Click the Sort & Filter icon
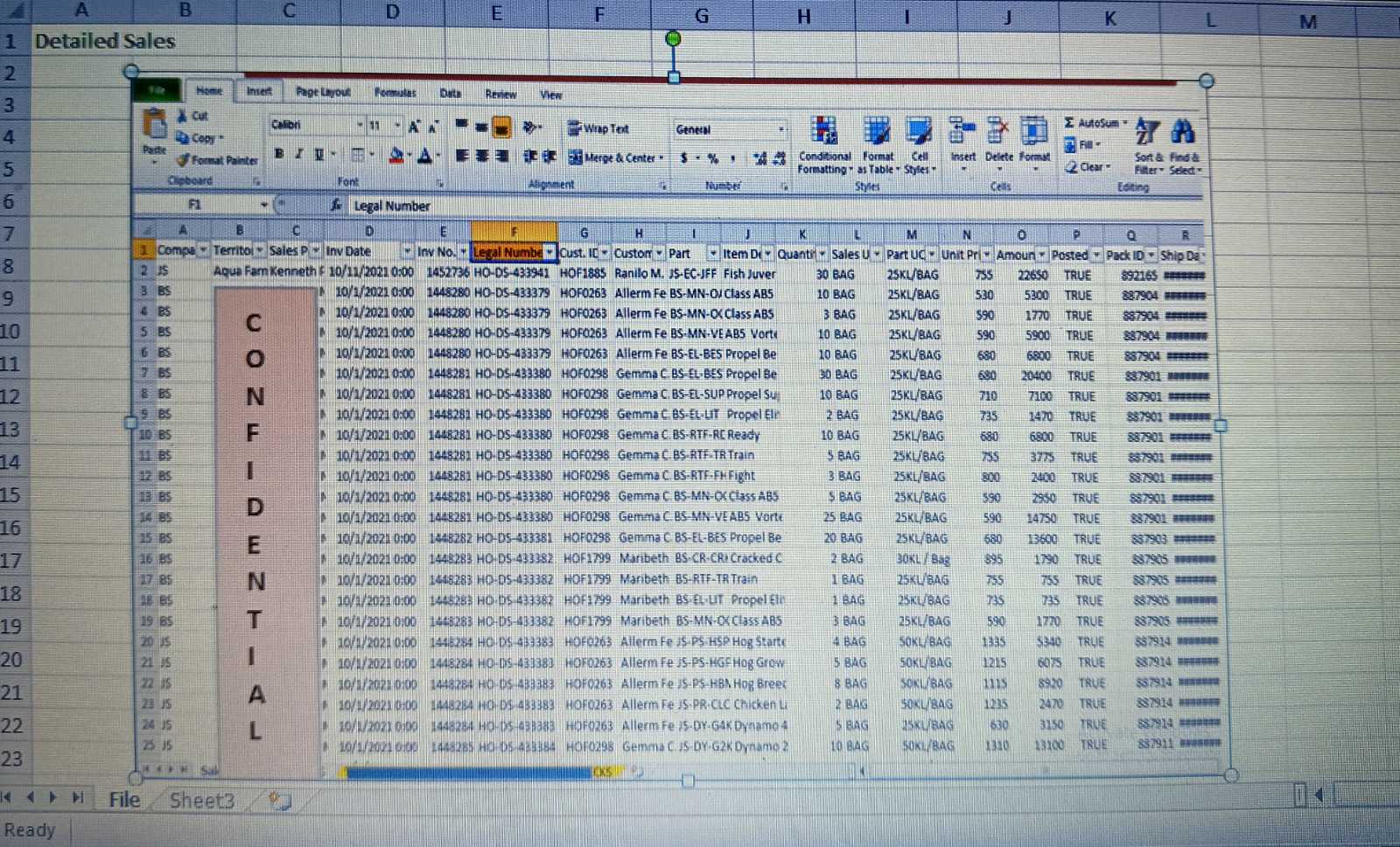1400x847 pixels. (1147, 131)
